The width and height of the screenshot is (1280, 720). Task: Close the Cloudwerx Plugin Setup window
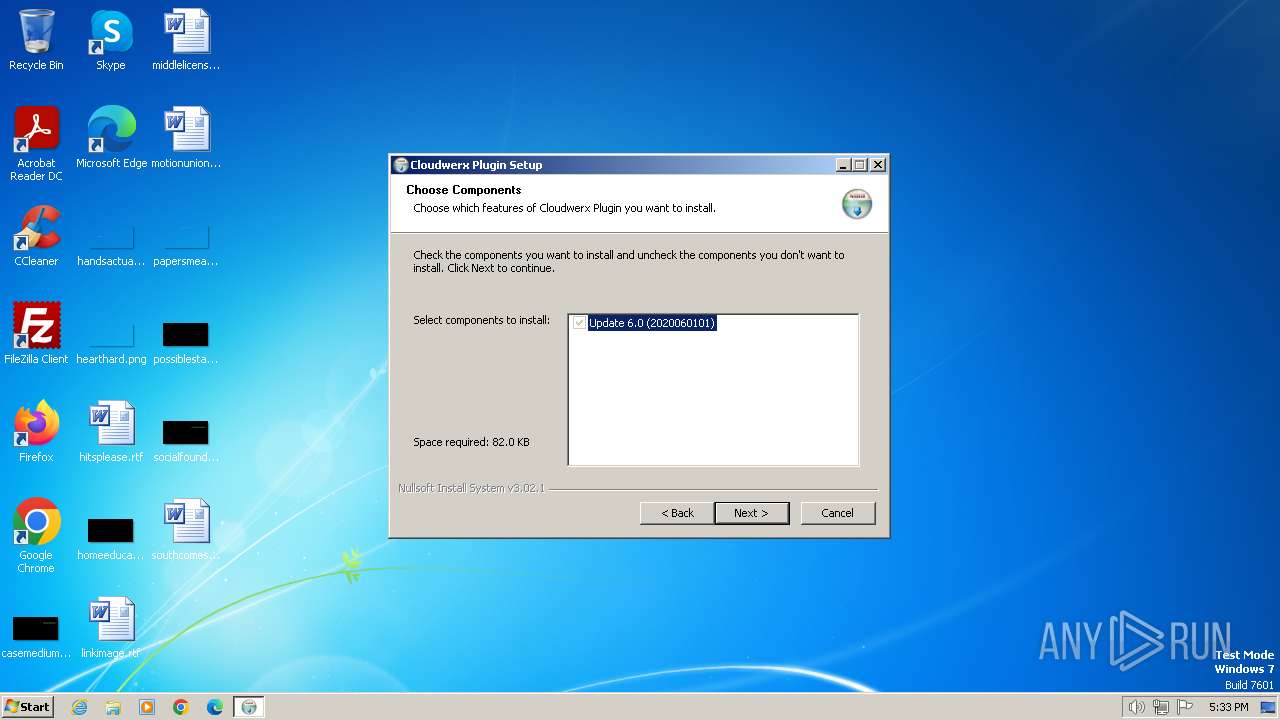(x=878, y=165)
